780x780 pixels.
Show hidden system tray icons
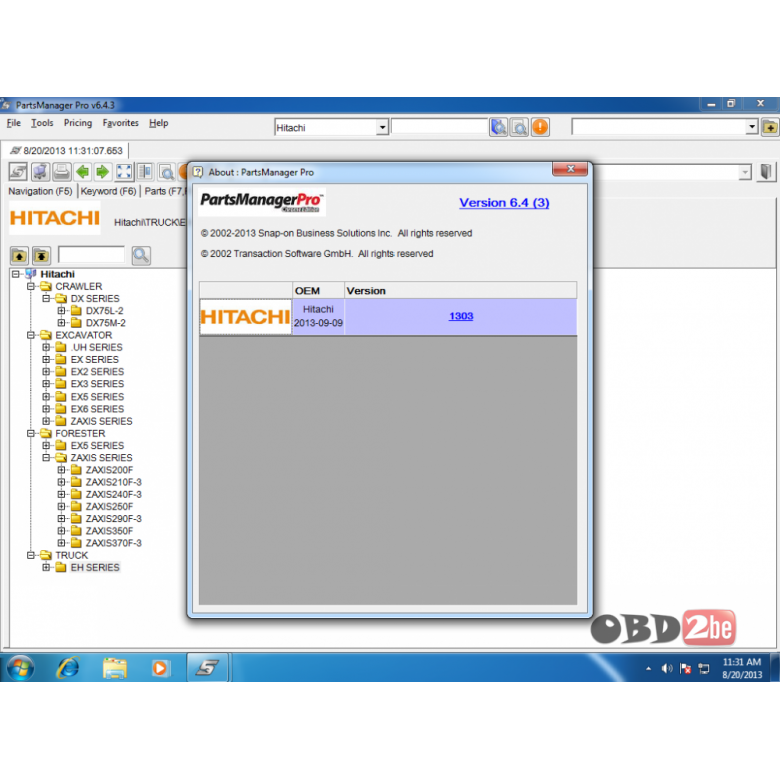pyautogui.click(x=648, y=669)
